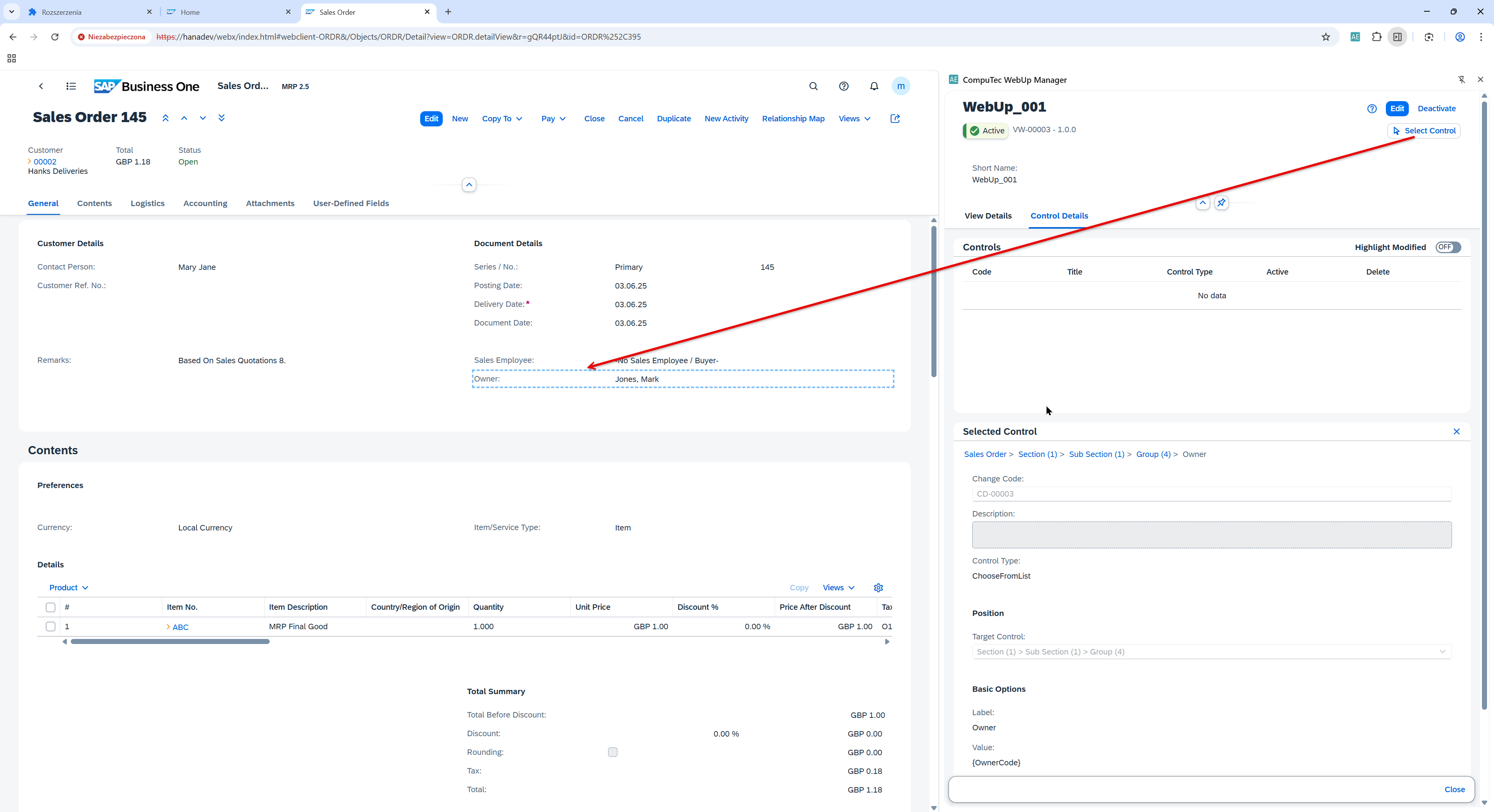This screenshot has height=812, width=1494.
Task: Click the share/export icon near Views
Action: coord(895,119)
